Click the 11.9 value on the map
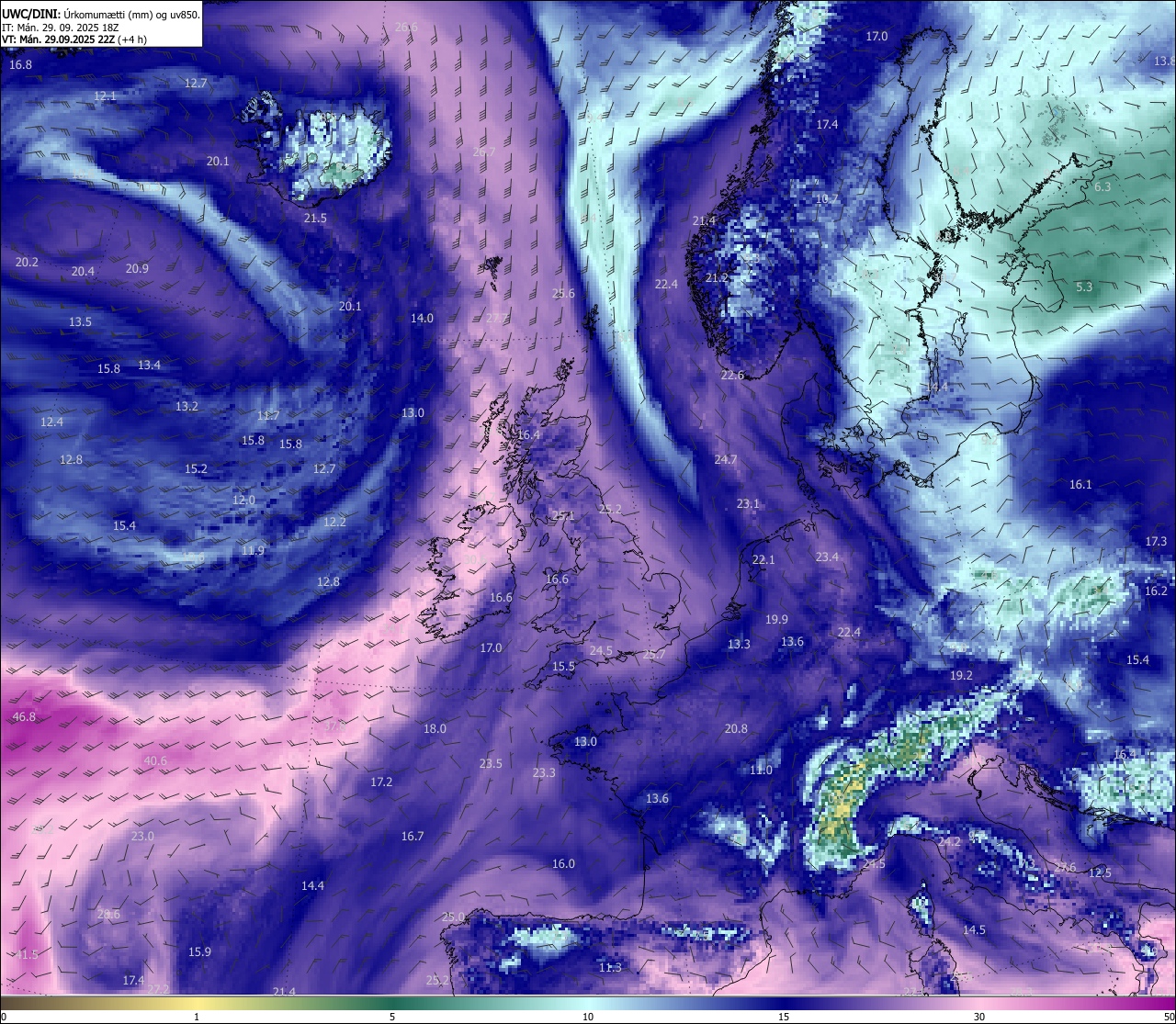The height and width of the screenshot is (1024, 1176). point(253,550)
